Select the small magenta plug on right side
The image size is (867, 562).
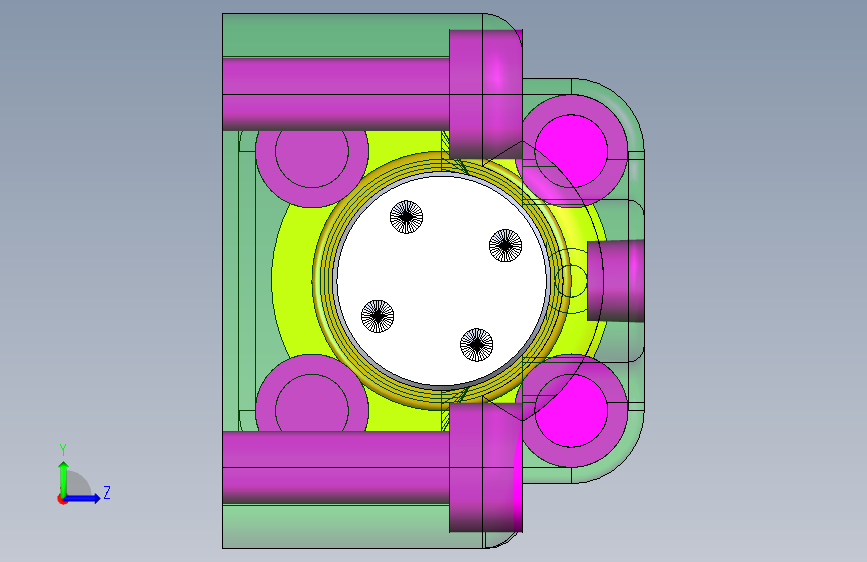pyautogui.click(x=615, y=280)
